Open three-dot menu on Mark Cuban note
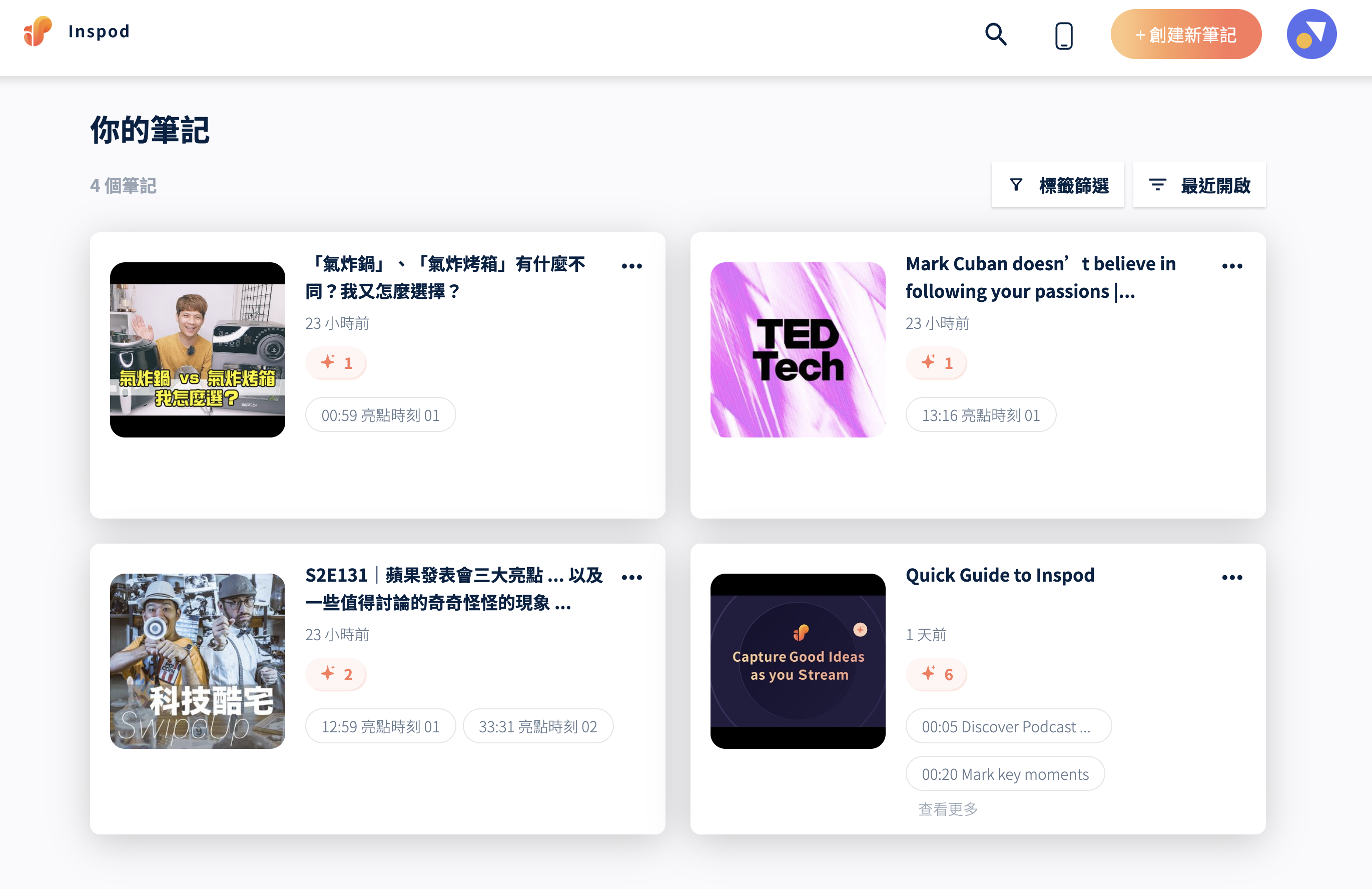Image resolution: width=1372 pixels, height=889 pixels. 1232,266
